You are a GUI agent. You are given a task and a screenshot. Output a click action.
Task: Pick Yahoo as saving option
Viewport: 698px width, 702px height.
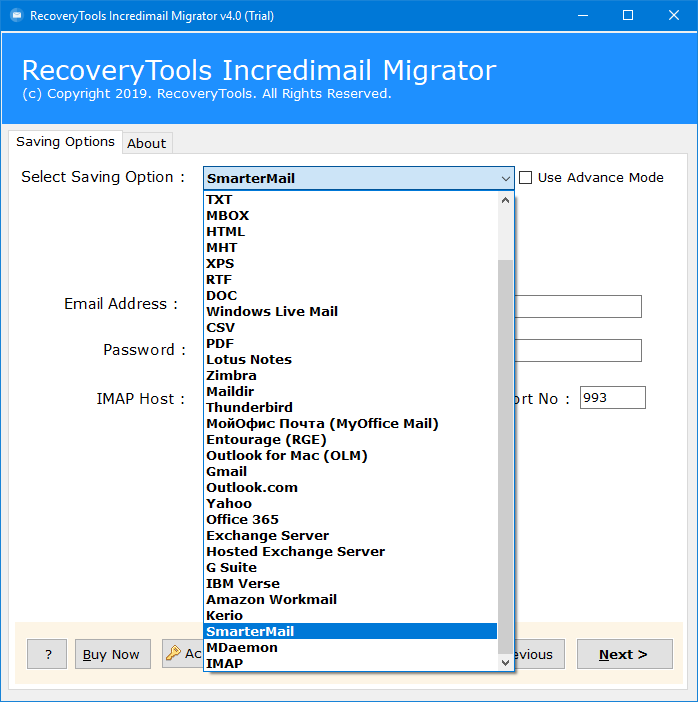(x=351, y=503)
